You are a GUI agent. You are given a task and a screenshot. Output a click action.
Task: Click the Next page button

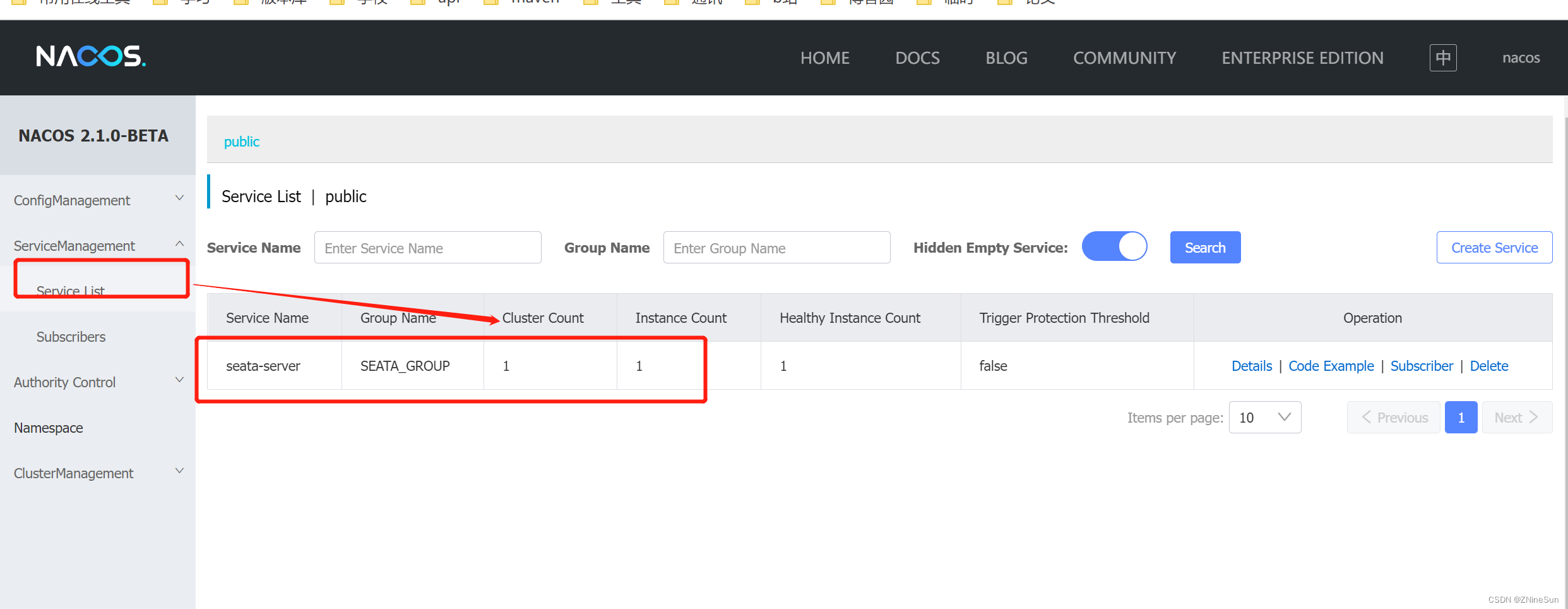(x=1517, y=418)
